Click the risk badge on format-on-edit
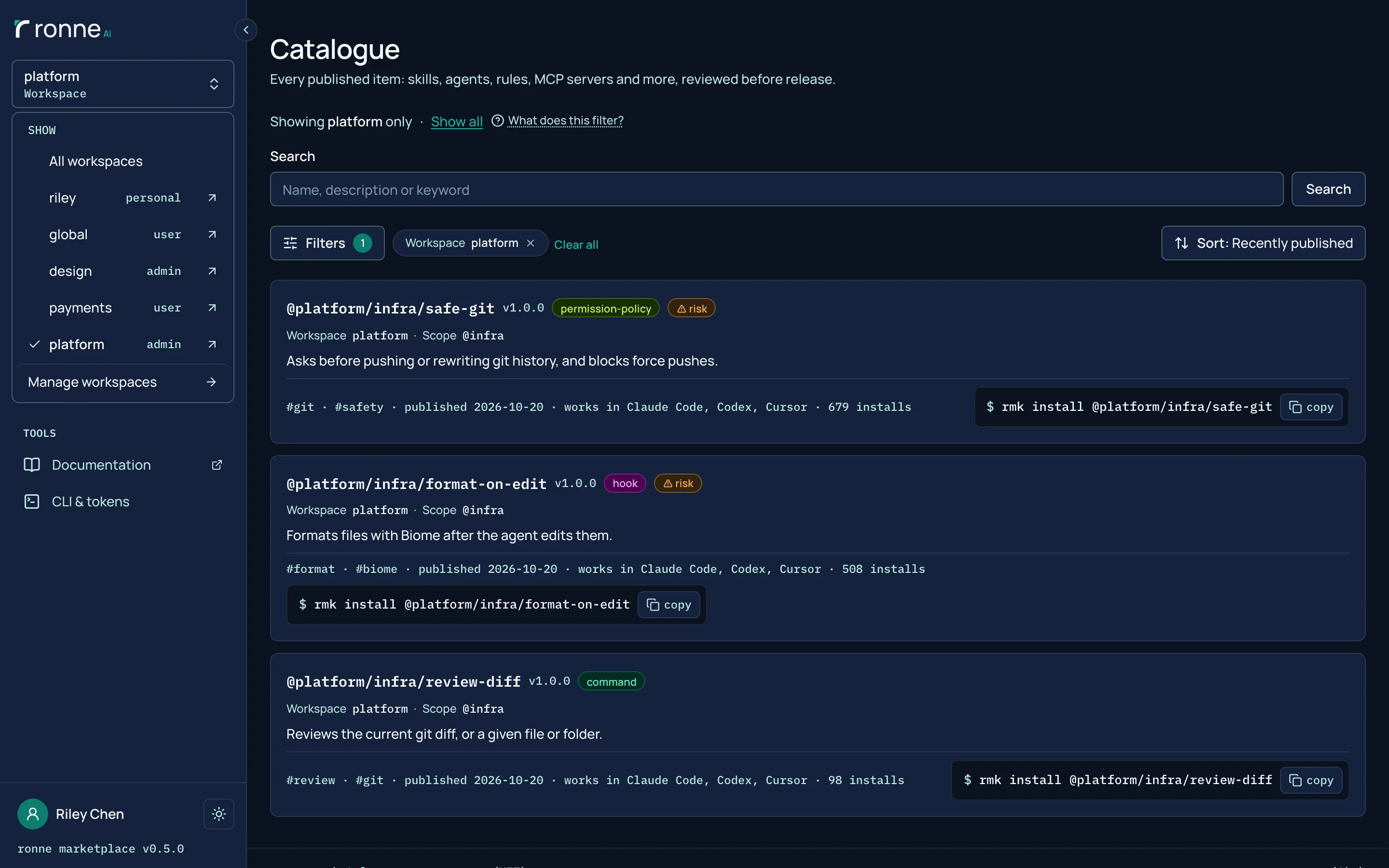Image resolution: width=1389 pixels, height=868 pixels. [x=678, y=483]
